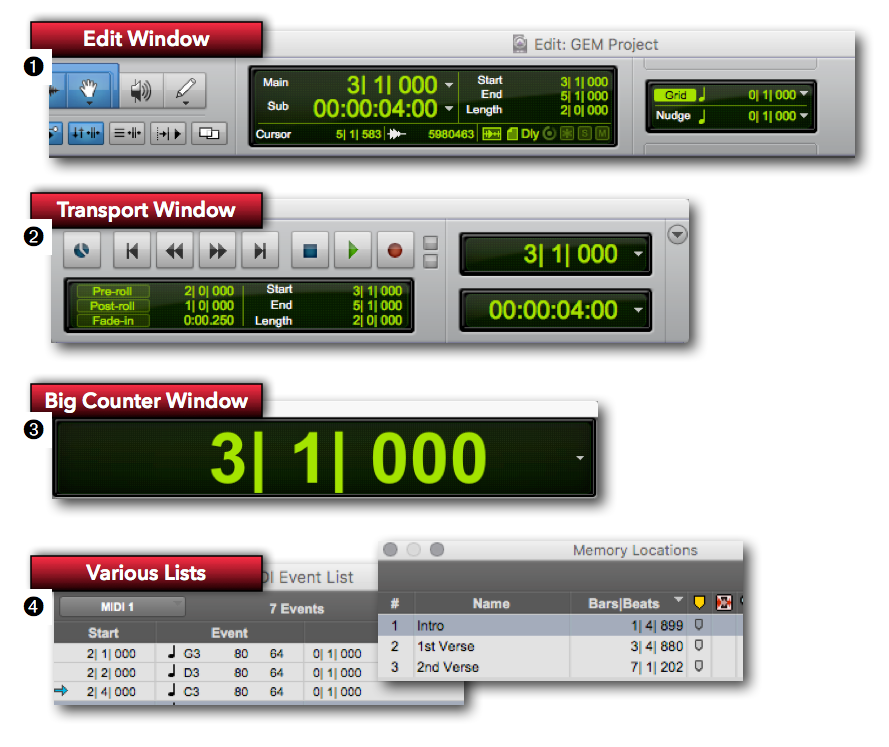Click the green document status icon near Dly

tap(512, 134)
